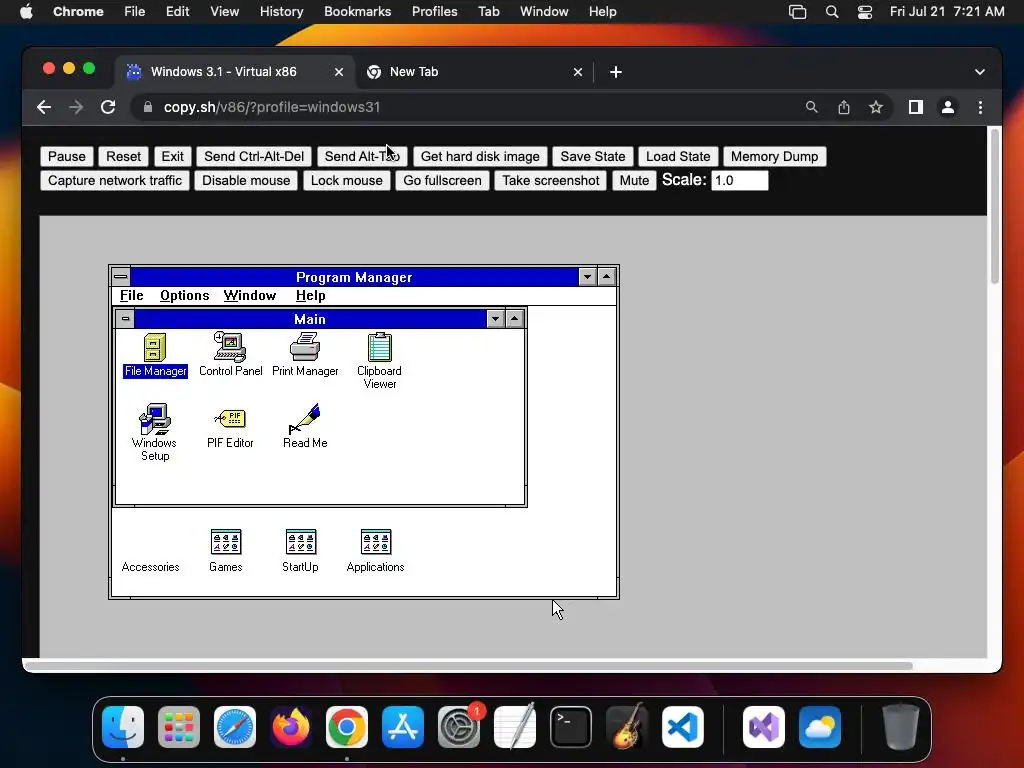
Task: Close the New Tab tab
Action: pyautogui.click(x=577, y=72)
